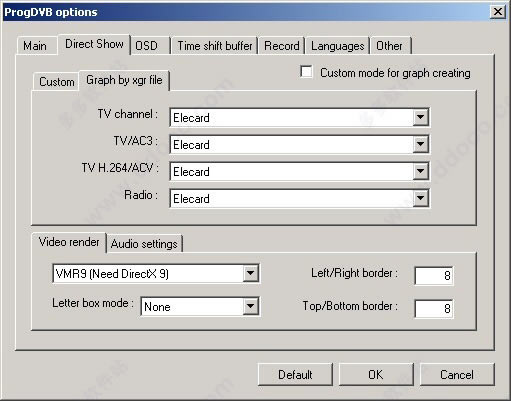Click the Default button
The image size is (511, 401).
pyautogui.click(x=295, y=374)
